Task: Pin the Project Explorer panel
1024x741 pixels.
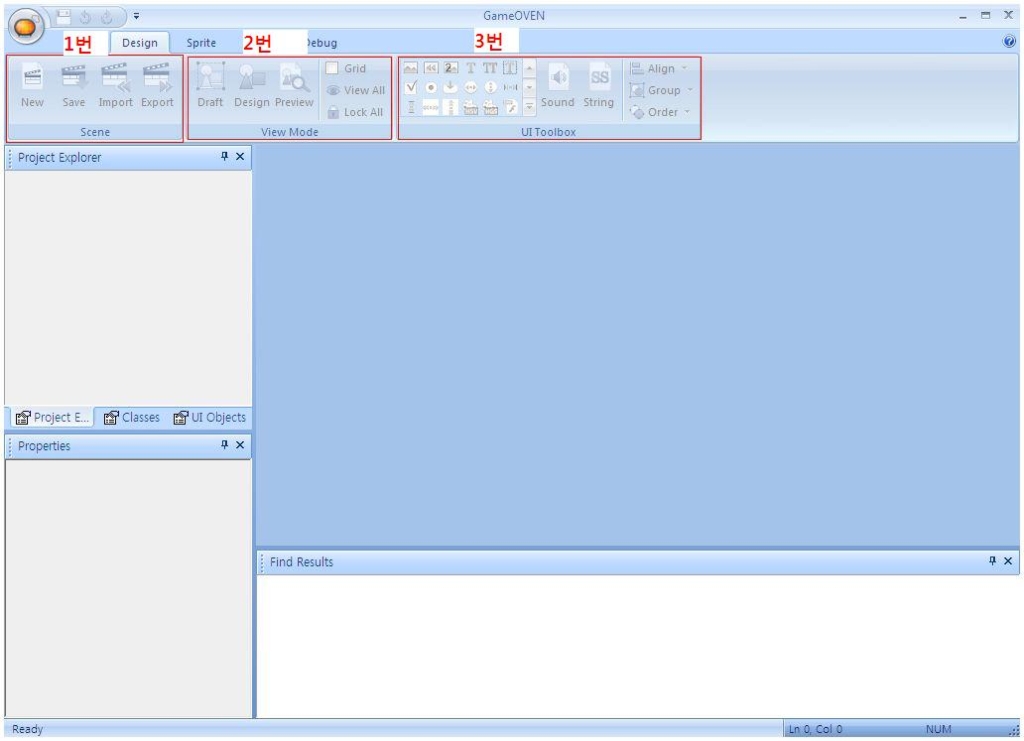Action: pos(224,157)
